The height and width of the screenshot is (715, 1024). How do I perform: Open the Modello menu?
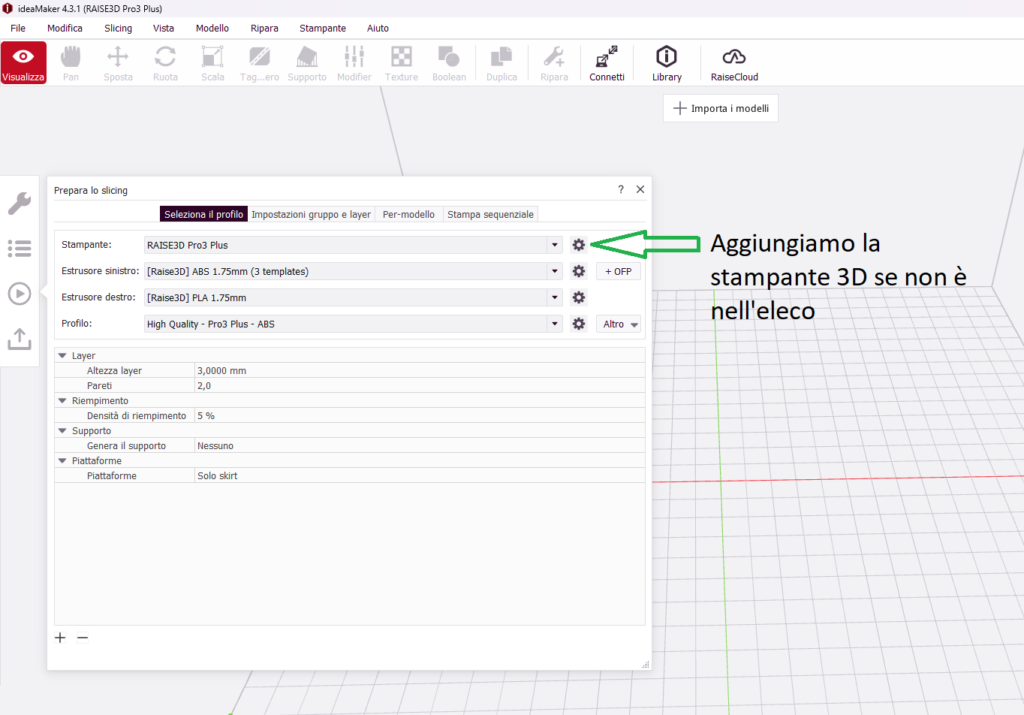(x=212, y=28)
